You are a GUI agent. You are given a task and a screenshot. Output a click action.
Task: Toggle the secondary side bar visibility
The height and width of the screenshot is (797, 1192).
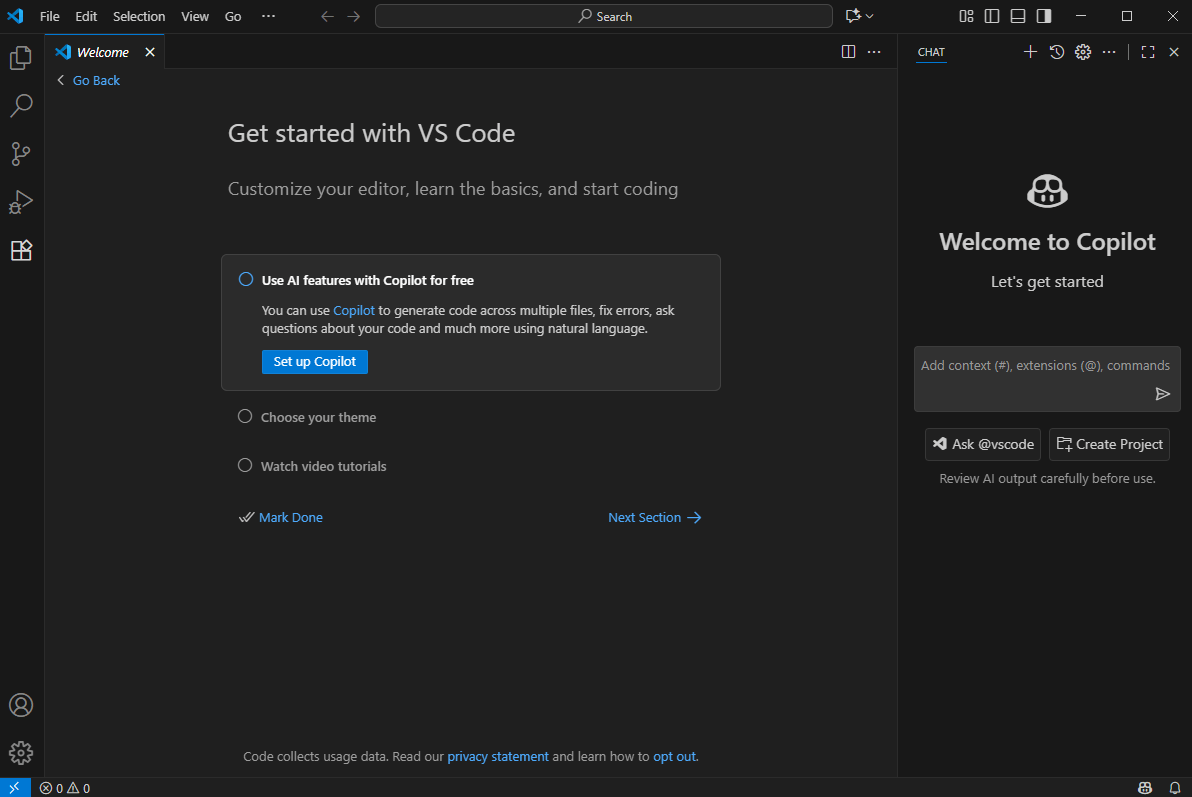tap(1044, 16)
